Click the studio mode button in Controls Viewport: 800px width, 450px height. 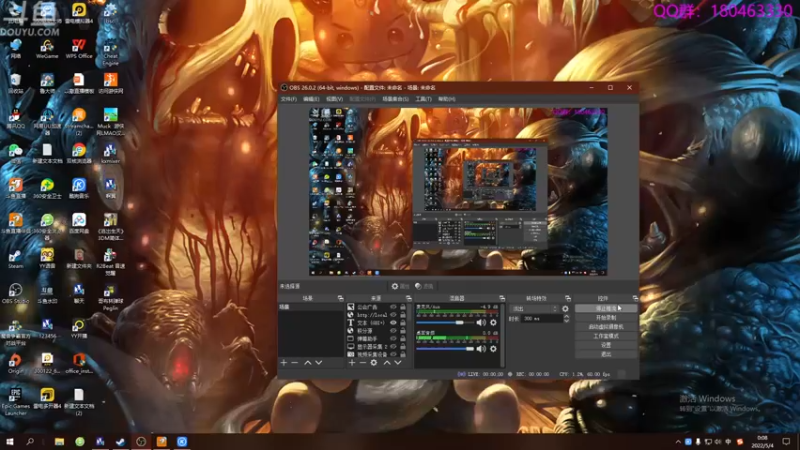606,336
